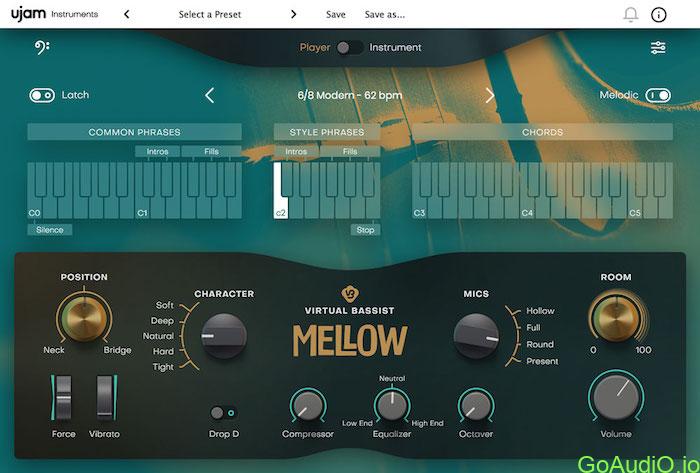700x473 pixels.
Task: Click the Save button
Action: [336, 15]
